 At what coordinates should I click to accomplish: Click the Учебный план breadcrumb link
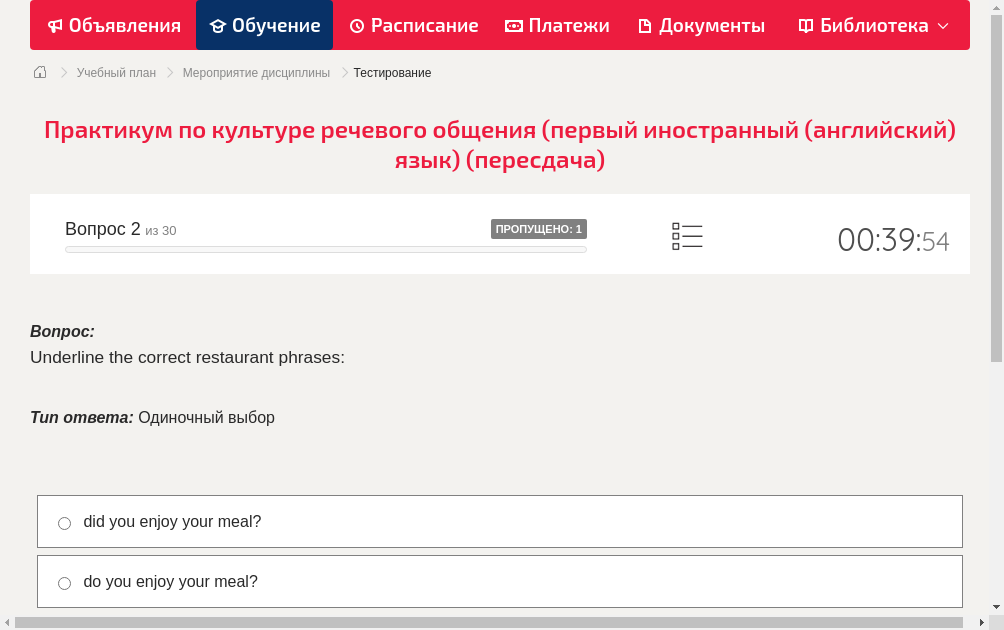click(116, 73)
